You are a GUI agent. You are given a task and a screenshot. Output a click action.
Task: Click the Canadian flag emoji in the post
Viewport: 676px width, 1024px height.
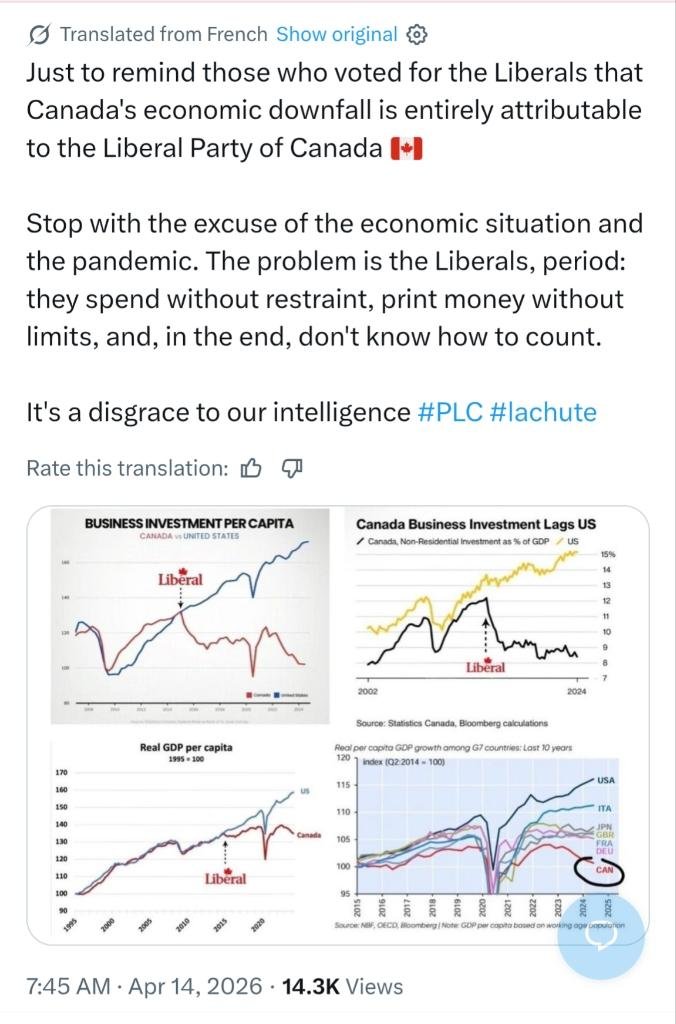tap(407, 149)
